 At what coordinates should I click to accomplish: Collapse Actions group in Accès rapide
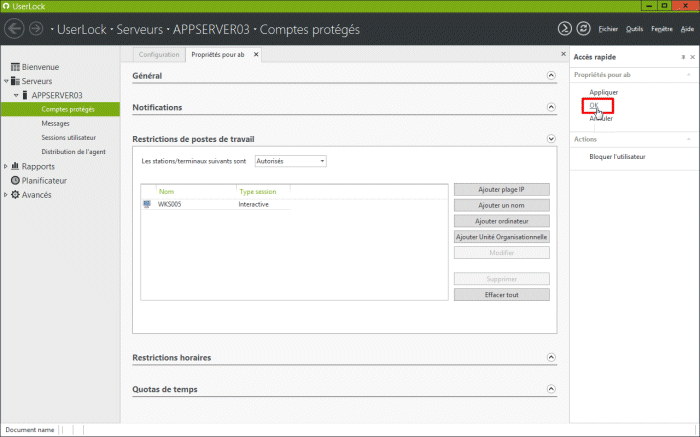689,139
